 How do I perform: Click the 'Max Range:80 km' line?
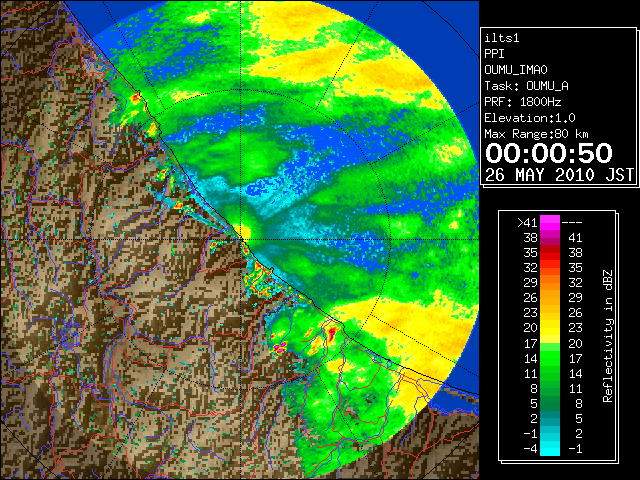pyautogui.click(x=536, y=134)
